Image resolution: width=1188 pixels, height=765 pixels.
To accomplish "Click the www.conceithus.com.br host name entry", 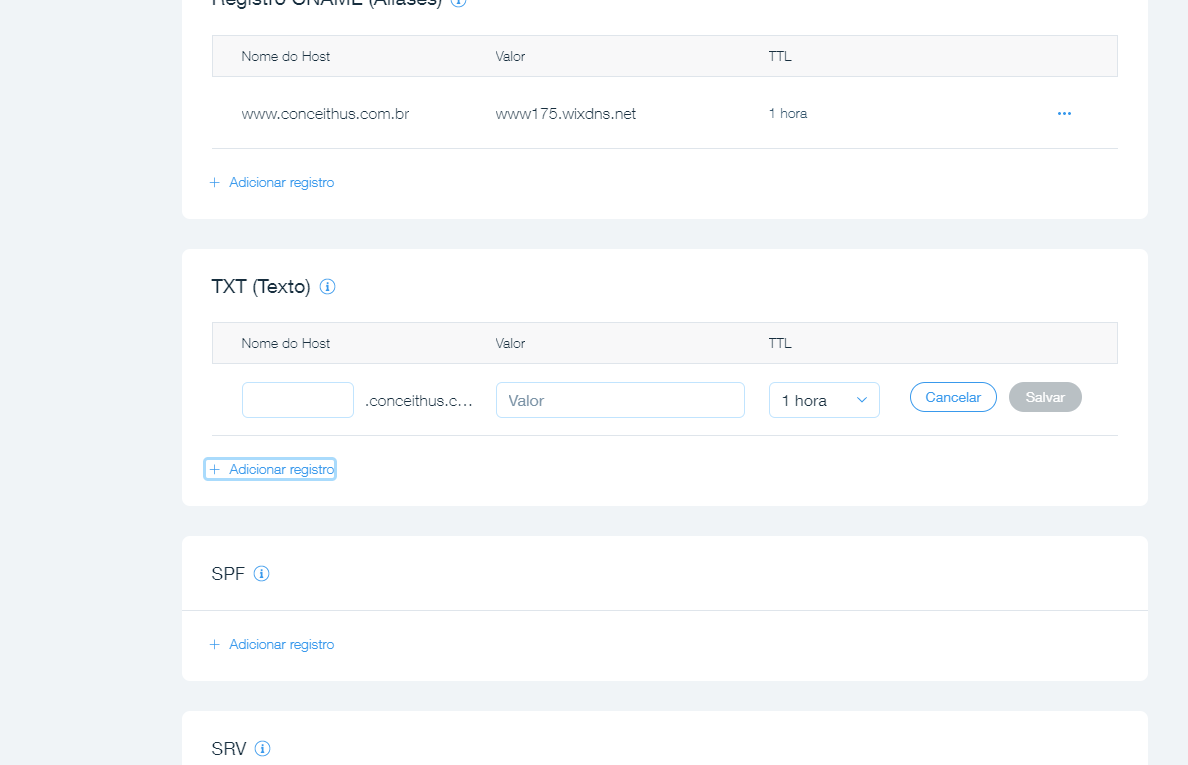I will tap(325, 114).
